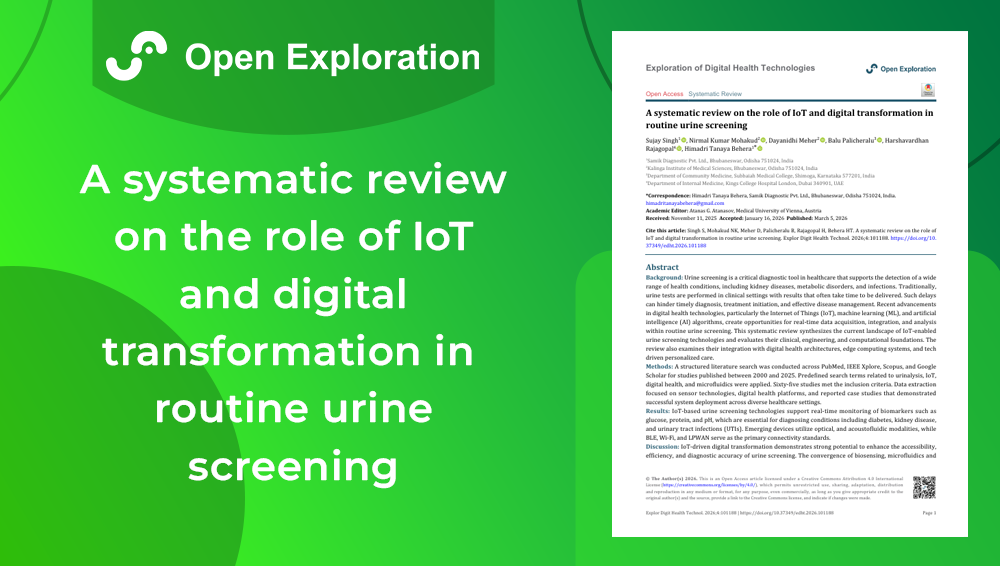
Task: Open Nirmal Kumar Mohakud's ORCID icon
Action: click(763, 140)
